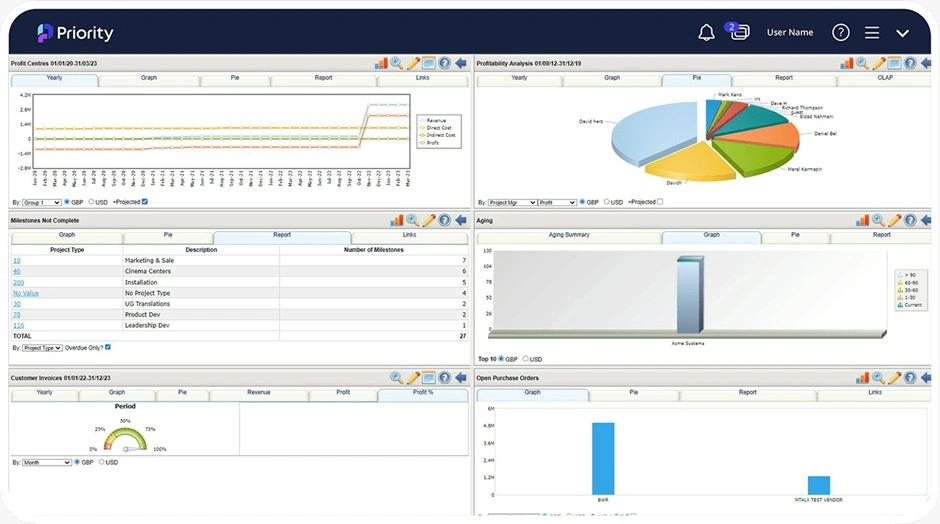Toggle the Overdue Only checkbox
The height and width of the screenshot is (524, 940).
coord(108,347)
